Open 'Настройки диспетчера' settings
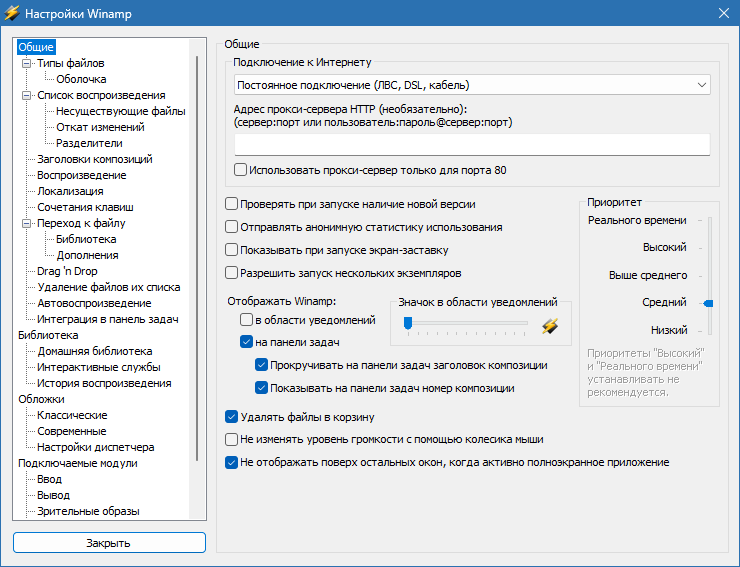This screenshot has width=740, height=567. pos(96,447)
